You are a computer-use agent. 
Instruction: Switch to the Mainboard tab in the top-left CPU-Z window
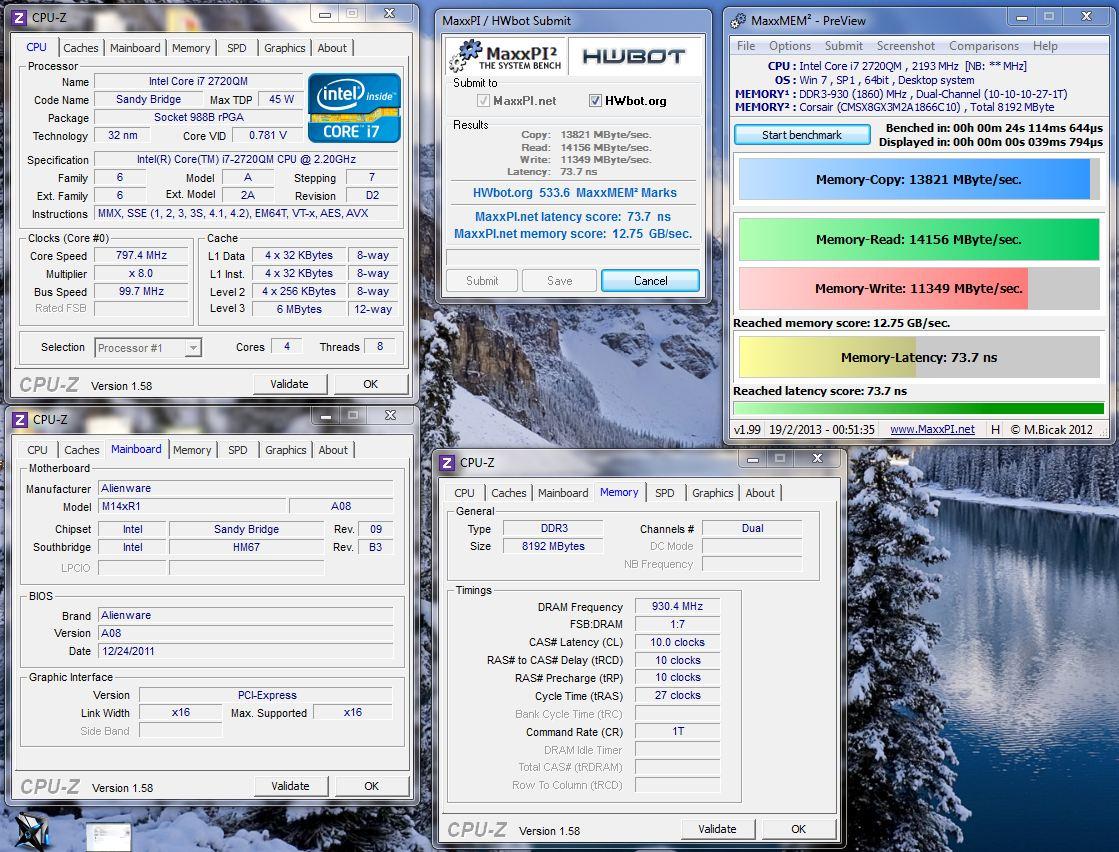coord(135,48)
